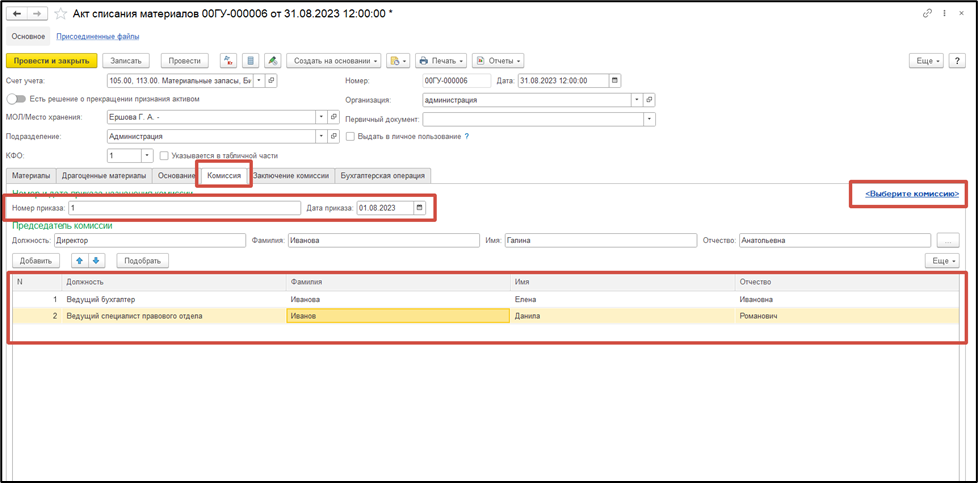Check Указывается в табличной части

pos(164,155)
